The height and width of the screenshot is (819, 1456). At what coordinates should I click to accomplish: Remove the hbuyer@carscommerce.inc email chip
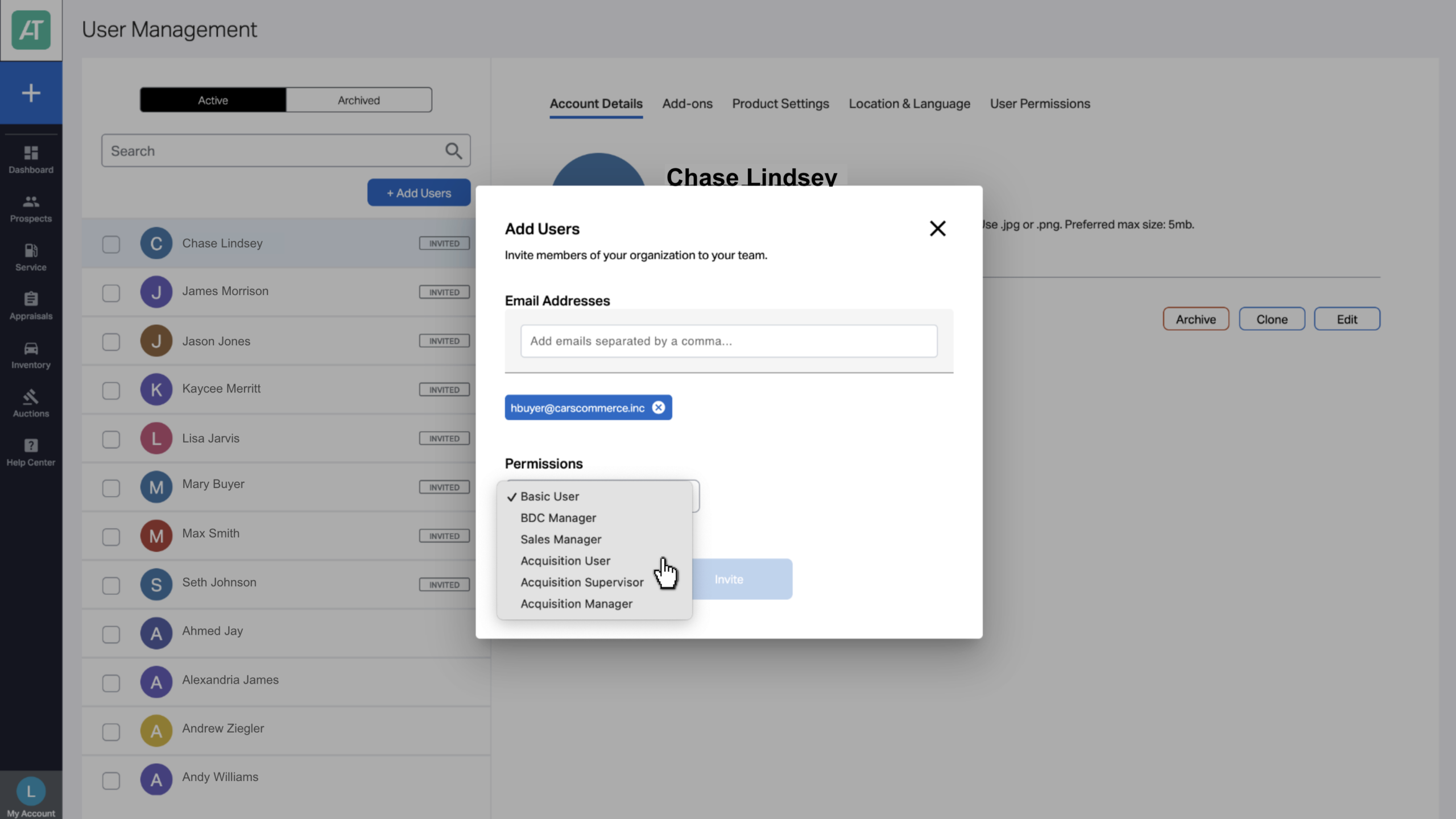[658, 408]
